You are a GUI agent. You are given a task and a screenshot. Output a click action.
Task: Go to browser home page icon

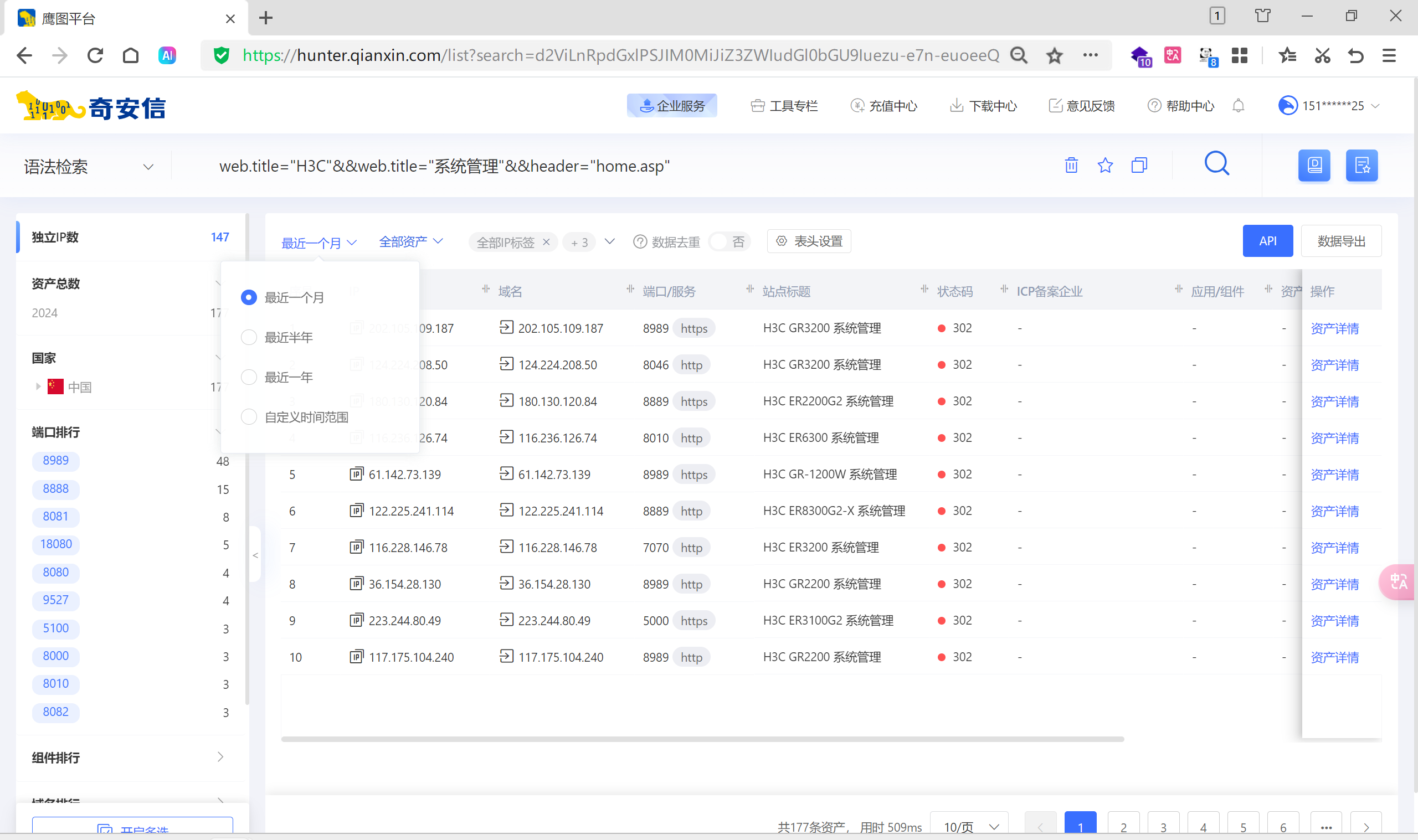(x=131, y=55)
